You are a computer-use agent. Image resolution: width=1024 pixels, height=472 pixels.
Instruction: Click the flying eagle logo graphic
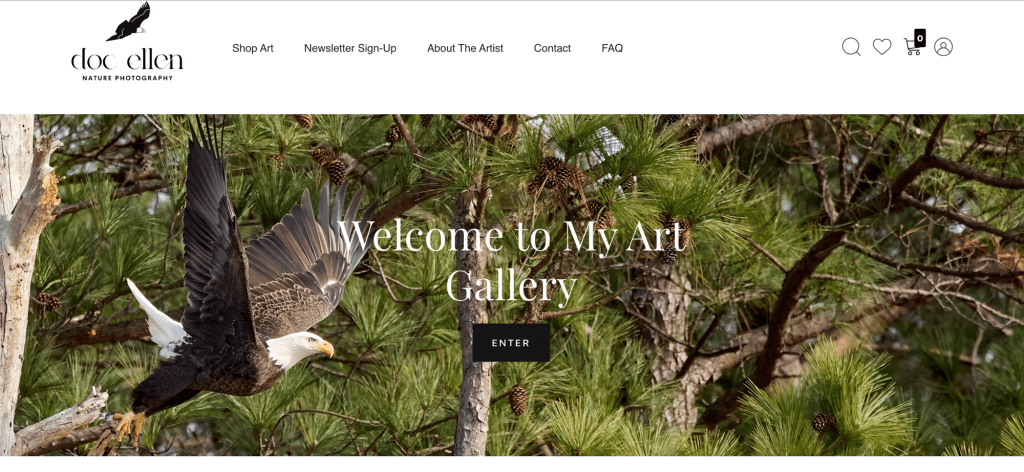click(129, 21)
